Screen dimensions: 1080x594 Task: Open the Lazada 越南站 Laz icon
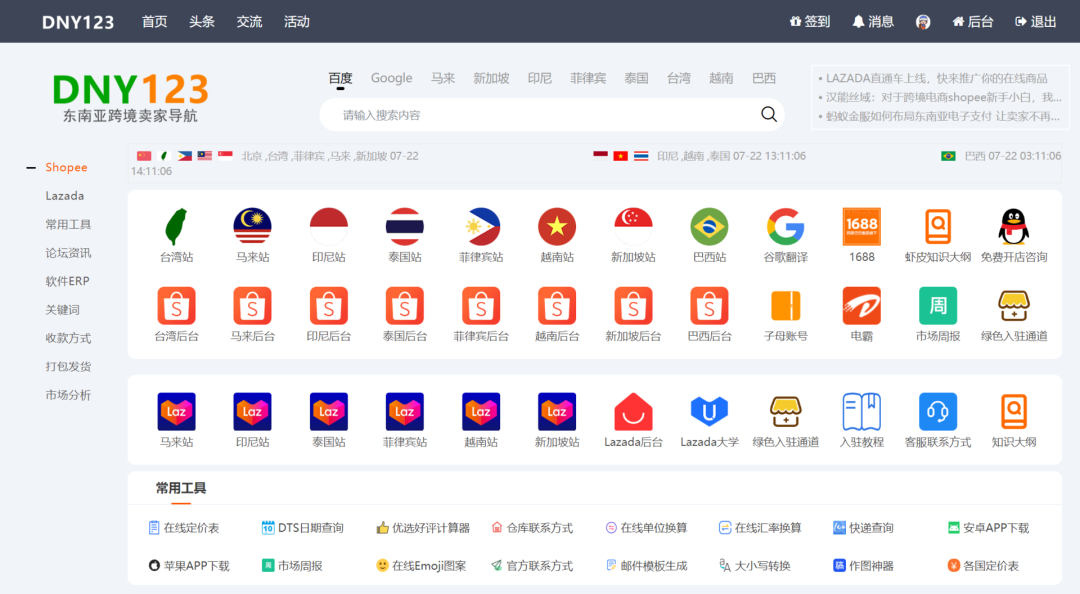481,411
